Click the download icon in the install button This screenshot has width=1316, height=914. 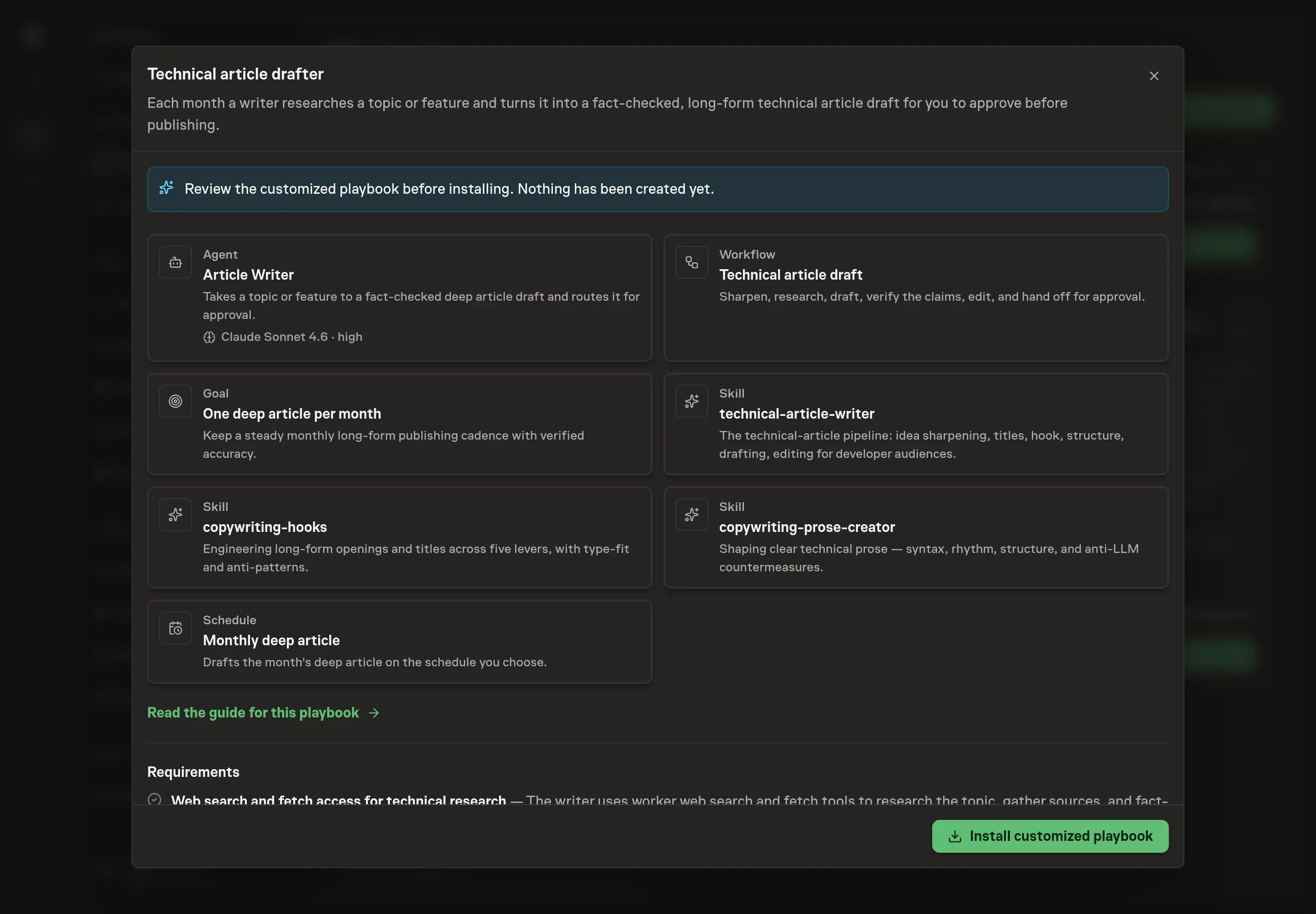click(x=954, y=836)
